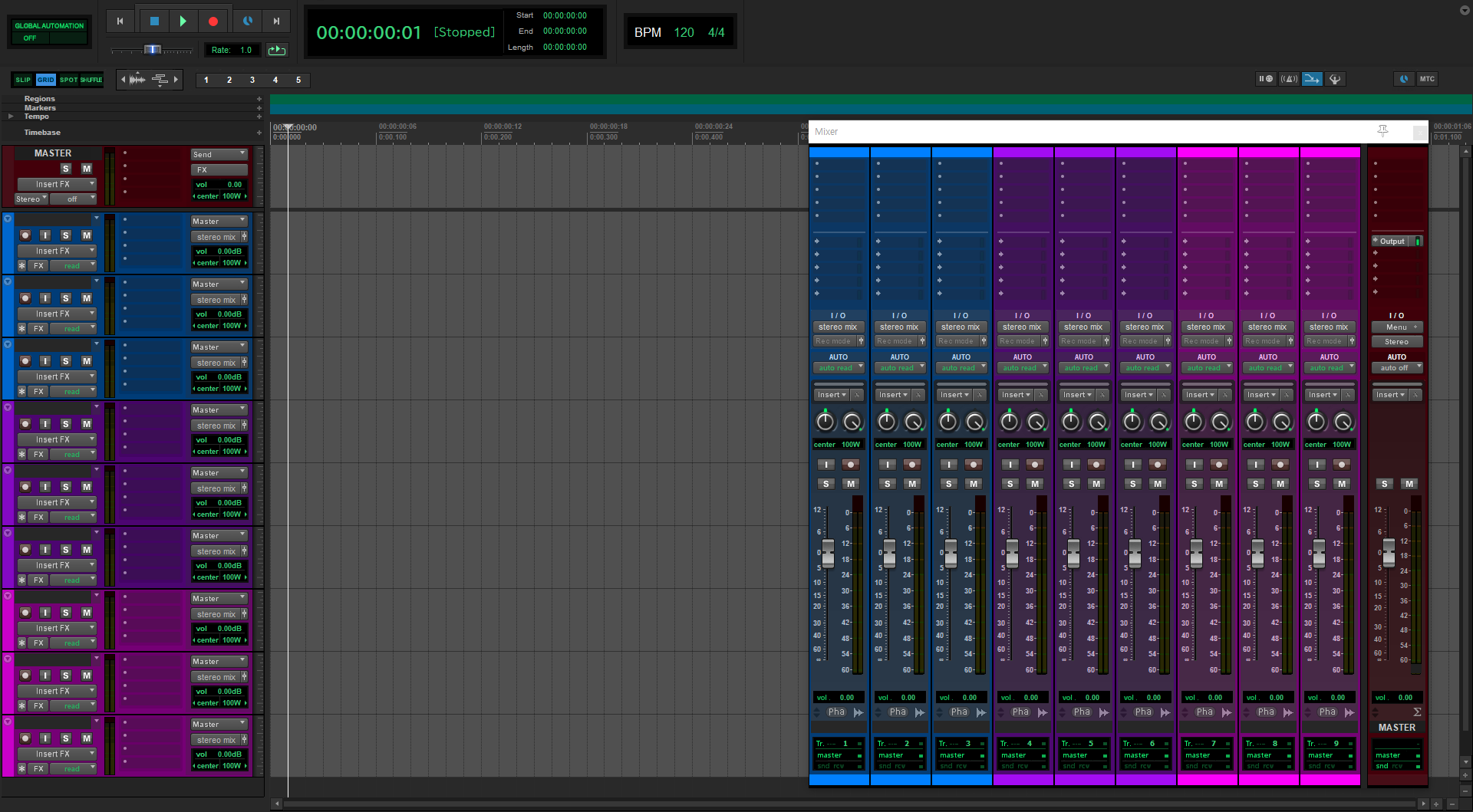Image resolution: width=1473 pixels, height=812 pixels.
Task: Record-arm the leftmost mixer strip
Action: pyautogui.click(x=850, y=465)
